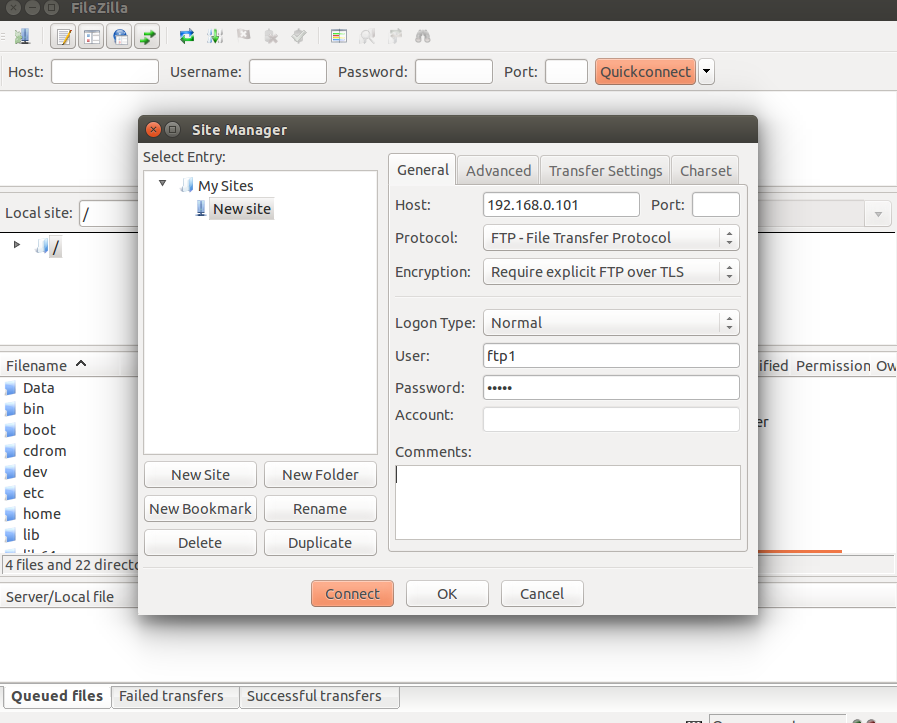Select the dev folder in local list
Viewport: 897px width, 723px height.
click(x=35, y=472)
